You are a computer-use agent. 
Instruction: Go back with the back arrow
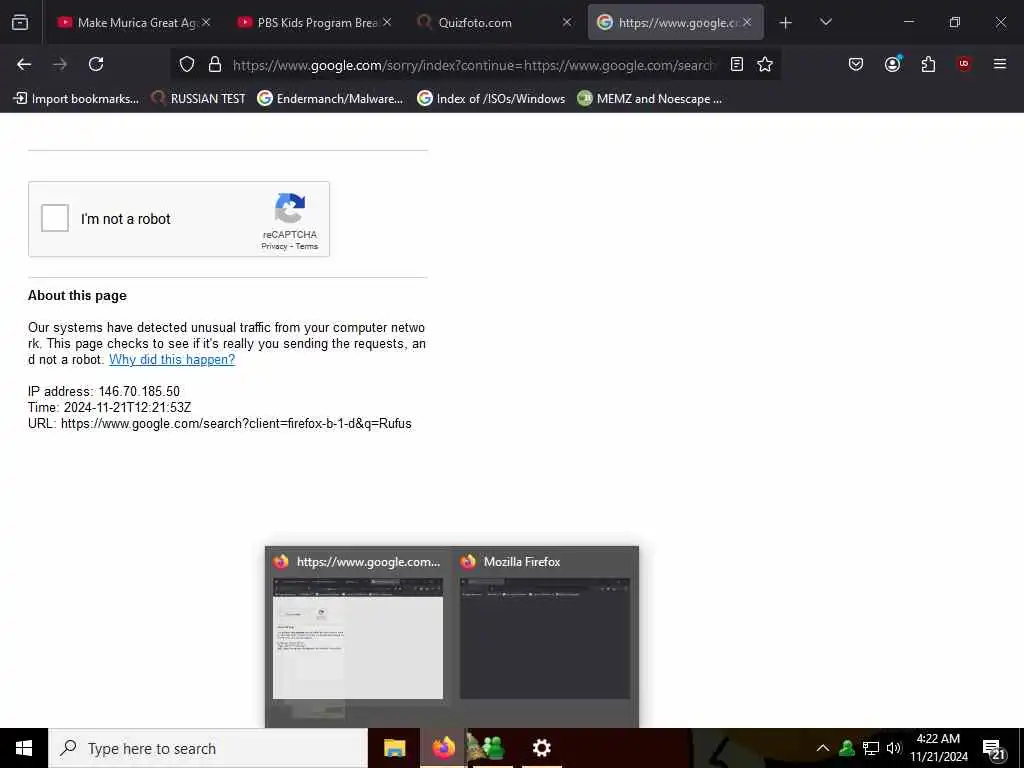24,64
